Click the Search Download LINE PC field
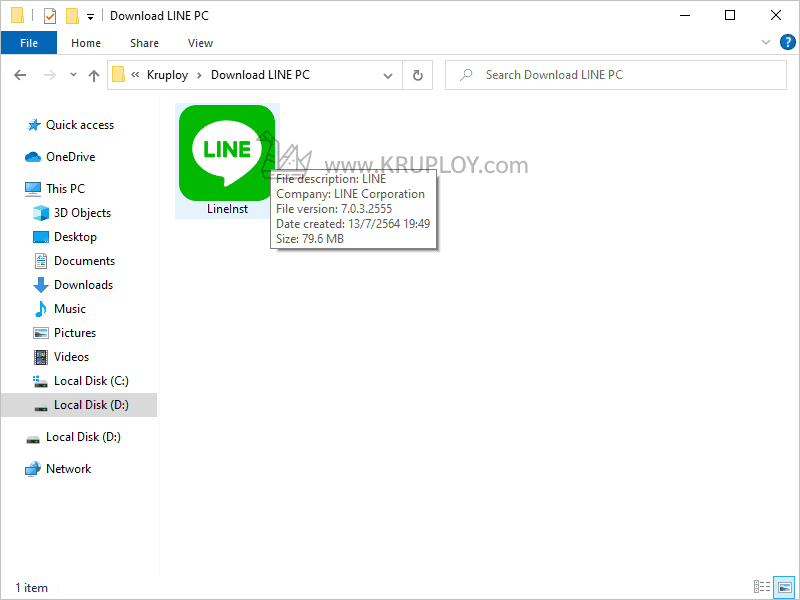 tap(616, 75)
